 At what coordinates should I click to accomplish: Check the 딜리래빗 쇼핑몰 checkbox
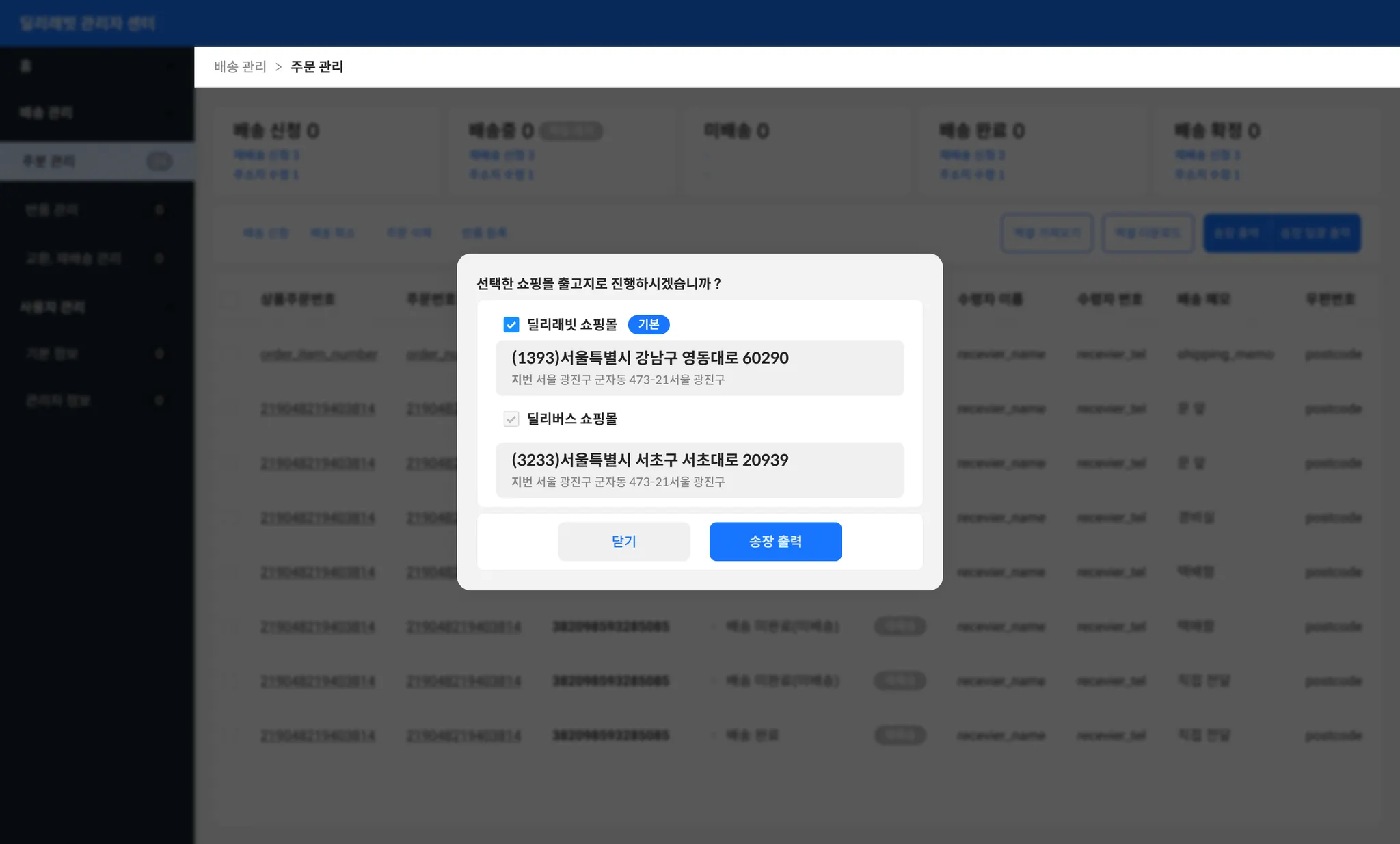(511, 325)
